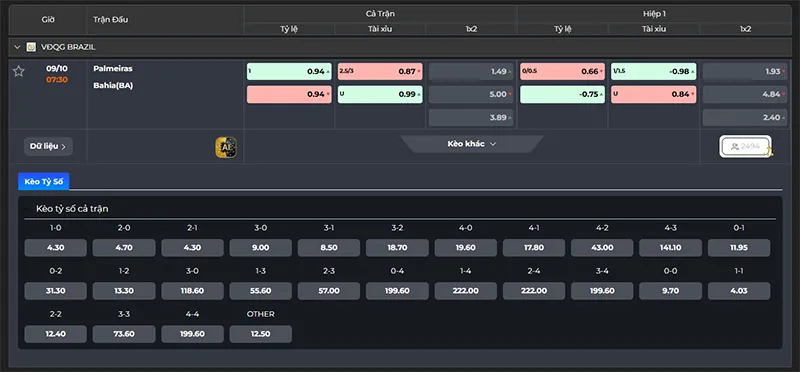Choose correct score 2-4 at 222.00

[x=534, y=291]
